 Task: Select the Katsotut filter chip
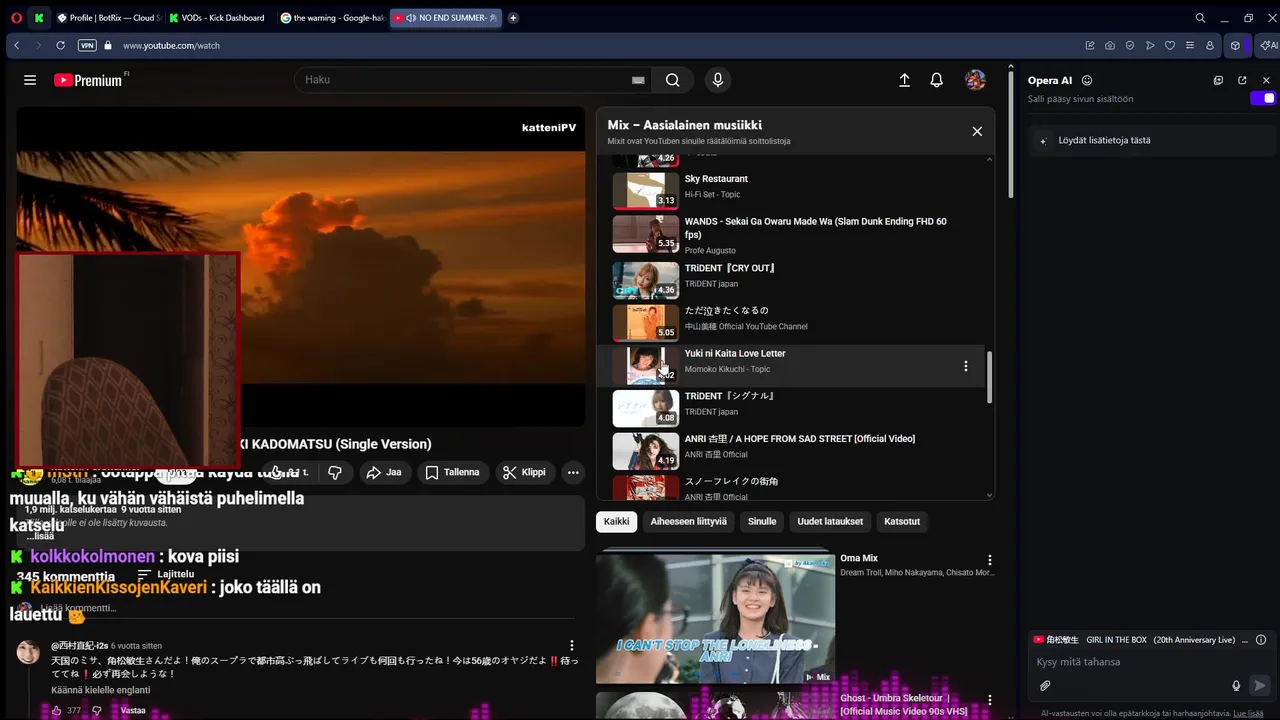pos(902,521)
